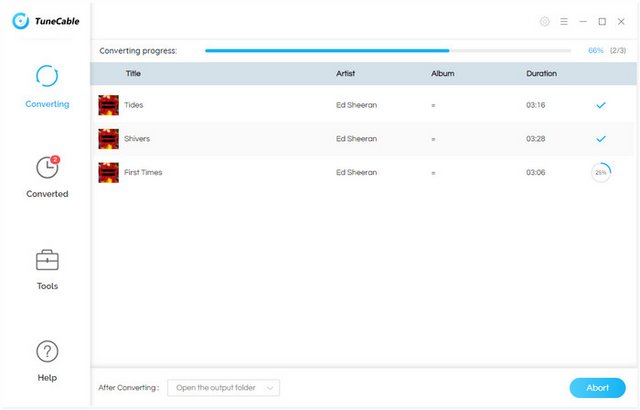640x410 pixels.
Task: Click the (2/3) conversion counter
Action: [x=618, y=51]
